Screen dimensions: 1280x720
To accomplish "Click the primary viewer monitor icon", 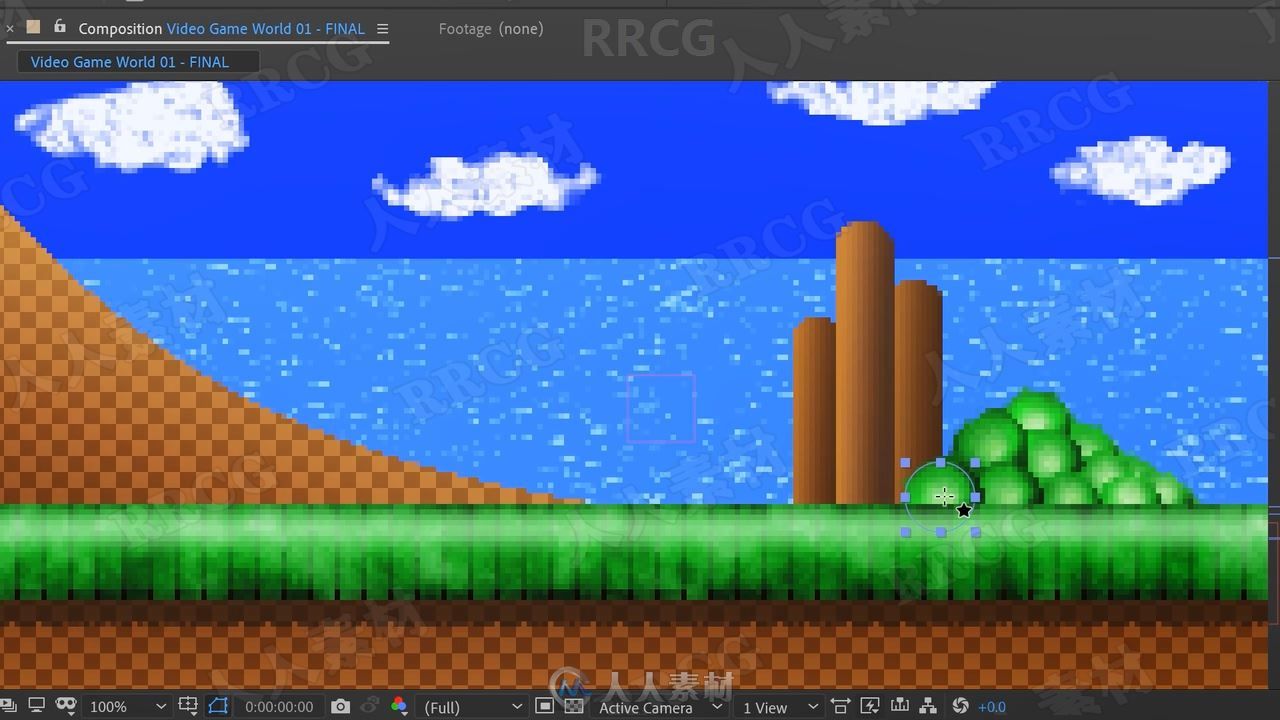I will pyautogui.click(x=37, y=706).
